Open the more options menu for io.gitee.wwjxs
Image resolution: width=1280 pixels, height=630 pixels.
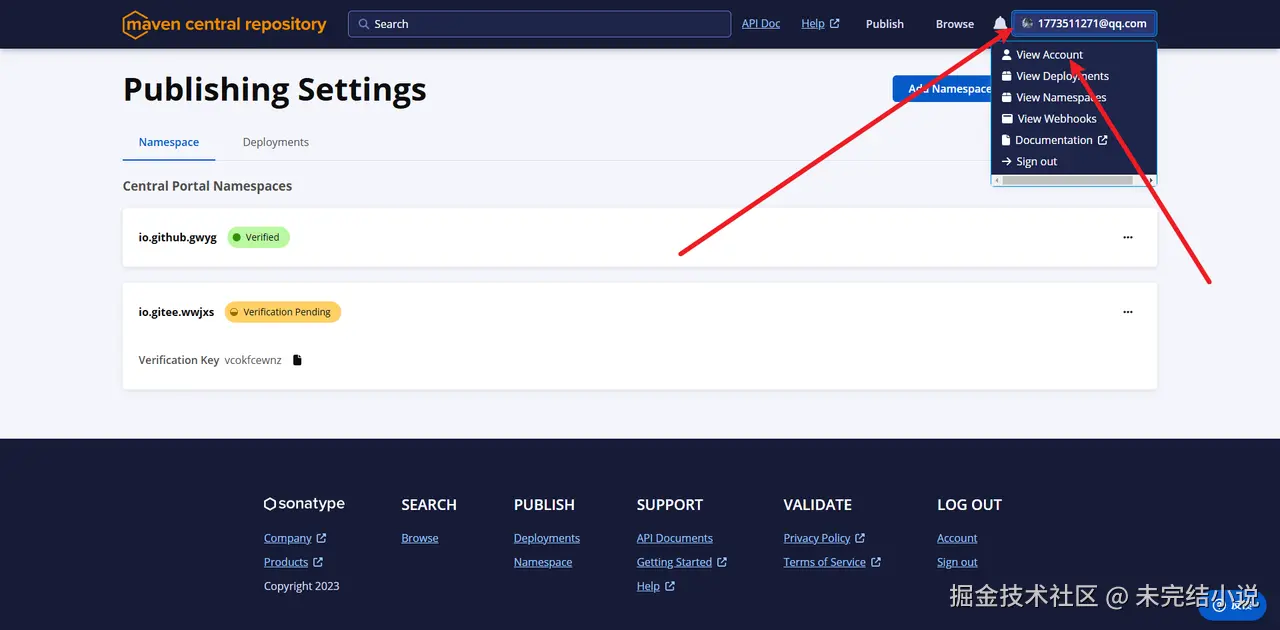tap(1128, 312)
